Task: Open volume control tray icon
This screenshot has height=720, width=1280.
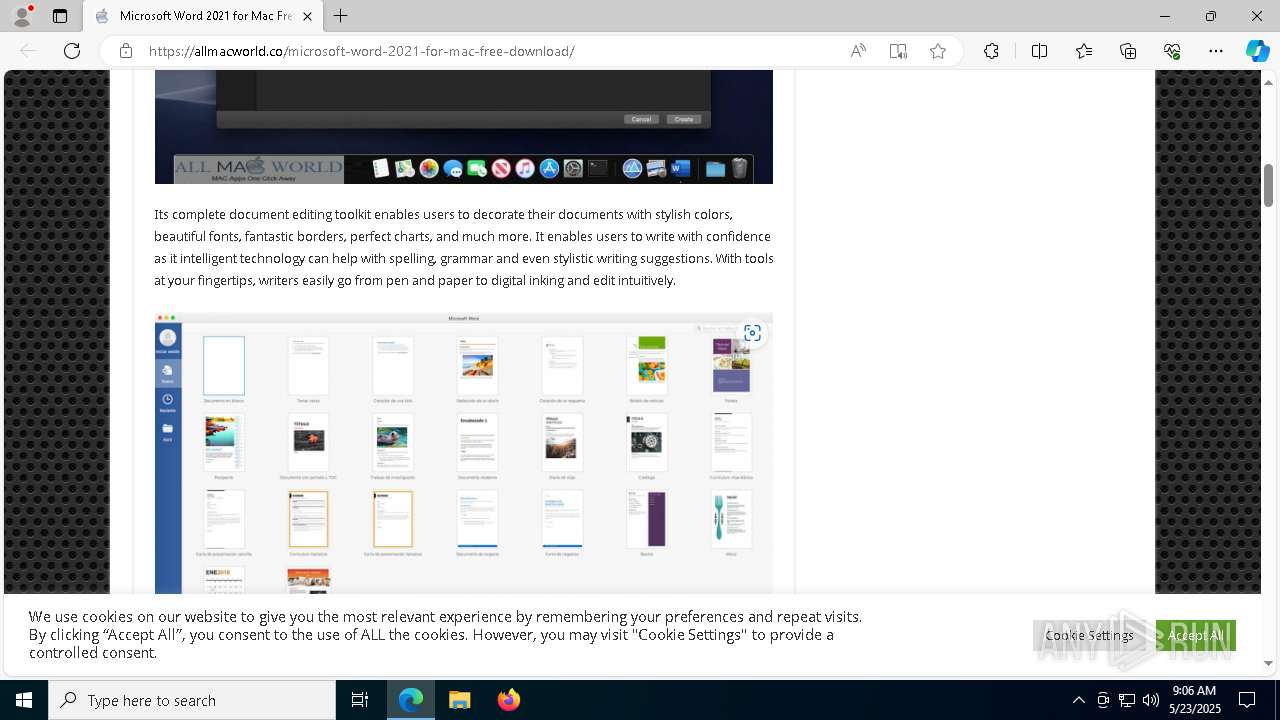Action: [1151, 700]
